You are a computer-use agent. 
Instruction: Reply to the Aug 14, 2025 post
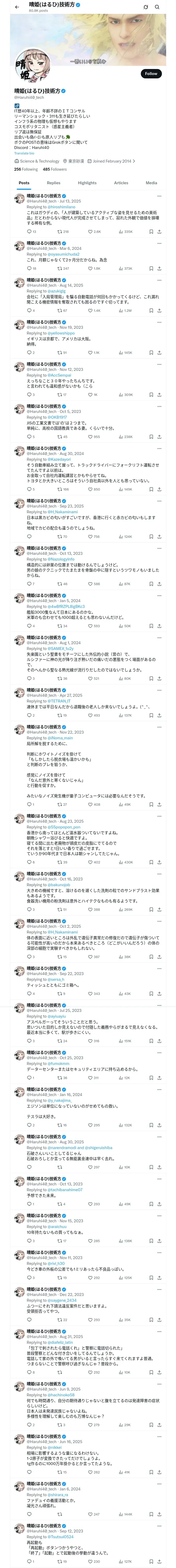click(x=28, y=310)
